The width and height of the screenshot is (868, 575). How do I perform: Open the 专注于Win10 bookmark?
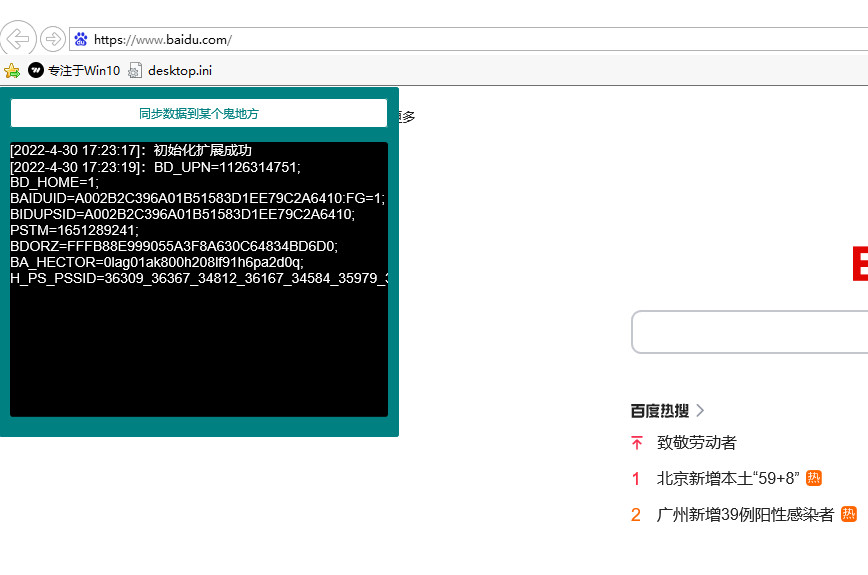click(84, 71)
